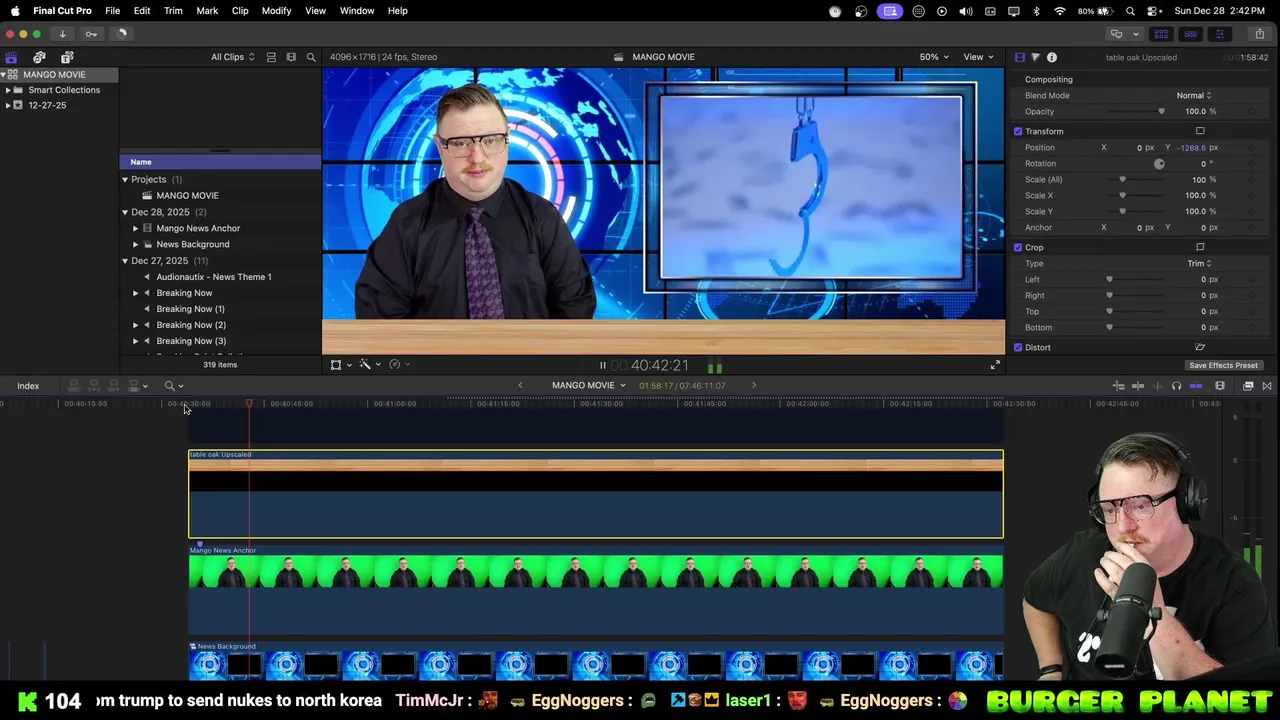Select Audionautix - News Theme 1 clip

click(214, 277)
